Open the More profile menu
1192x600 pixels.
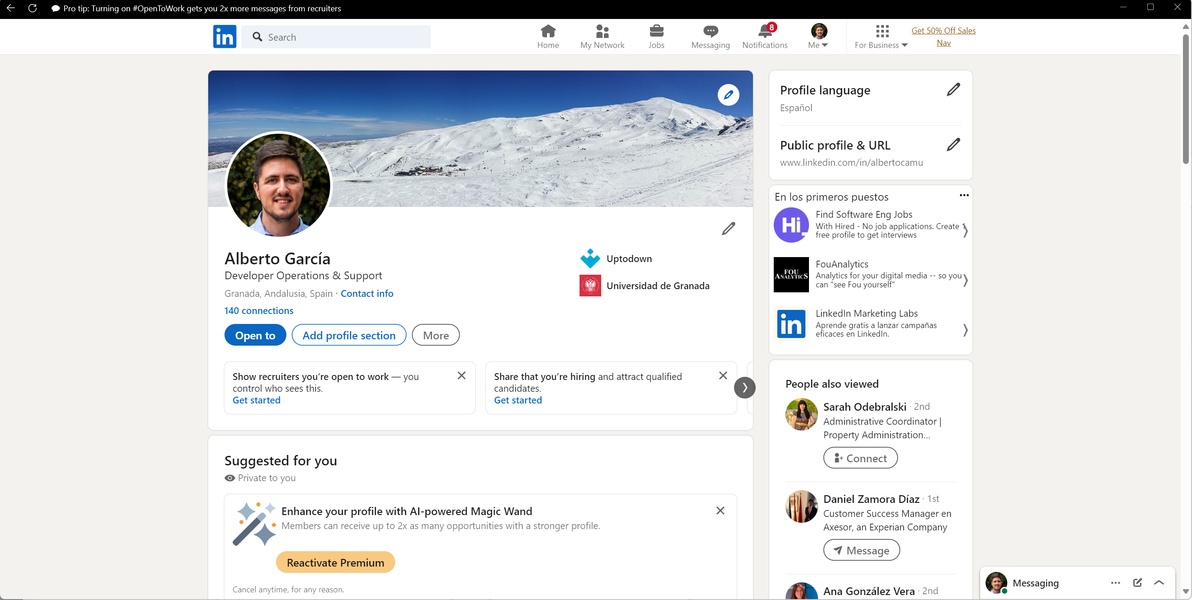coord(435,335)
